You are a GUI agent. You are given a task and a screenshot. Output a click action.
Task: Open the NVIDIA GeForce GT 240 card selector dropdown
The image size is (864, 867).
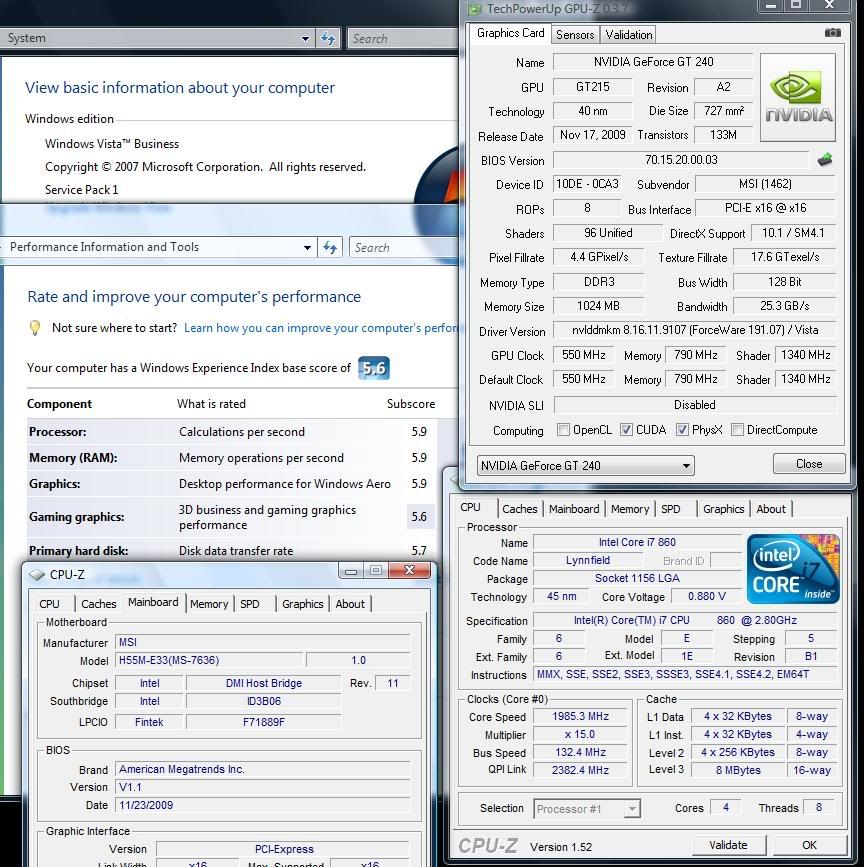point(686,465)
